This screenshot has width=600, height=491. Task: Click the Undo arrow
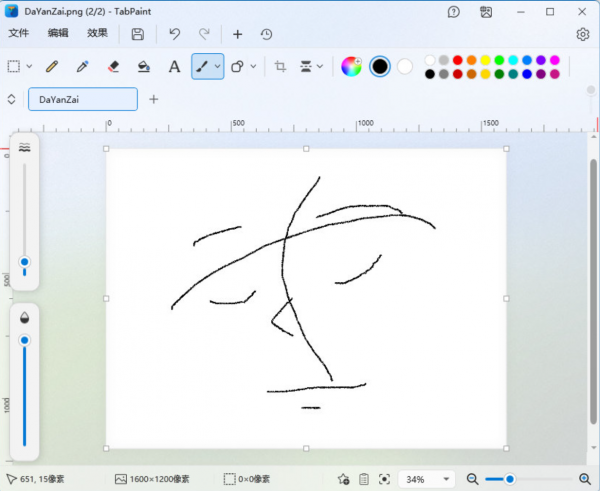[174, 34]
